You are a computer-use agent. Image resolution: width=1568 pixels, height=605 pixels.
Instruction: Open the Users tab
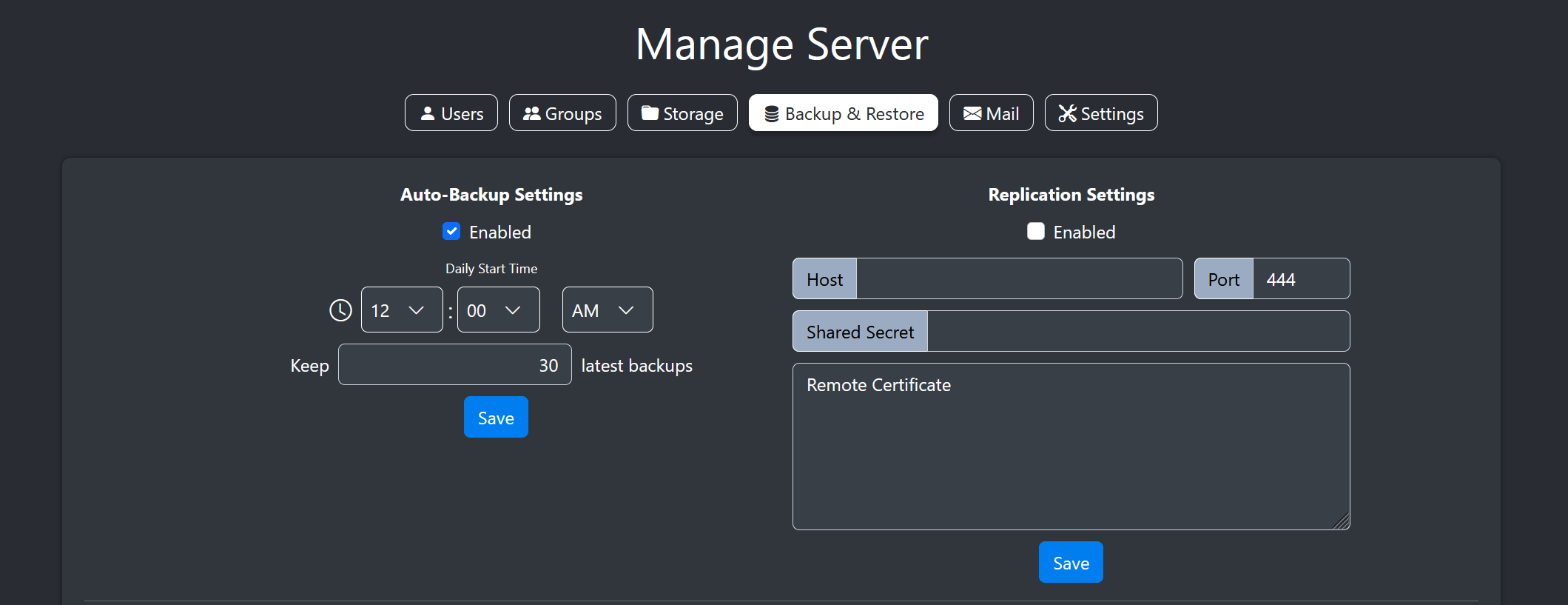coord(451,113)
